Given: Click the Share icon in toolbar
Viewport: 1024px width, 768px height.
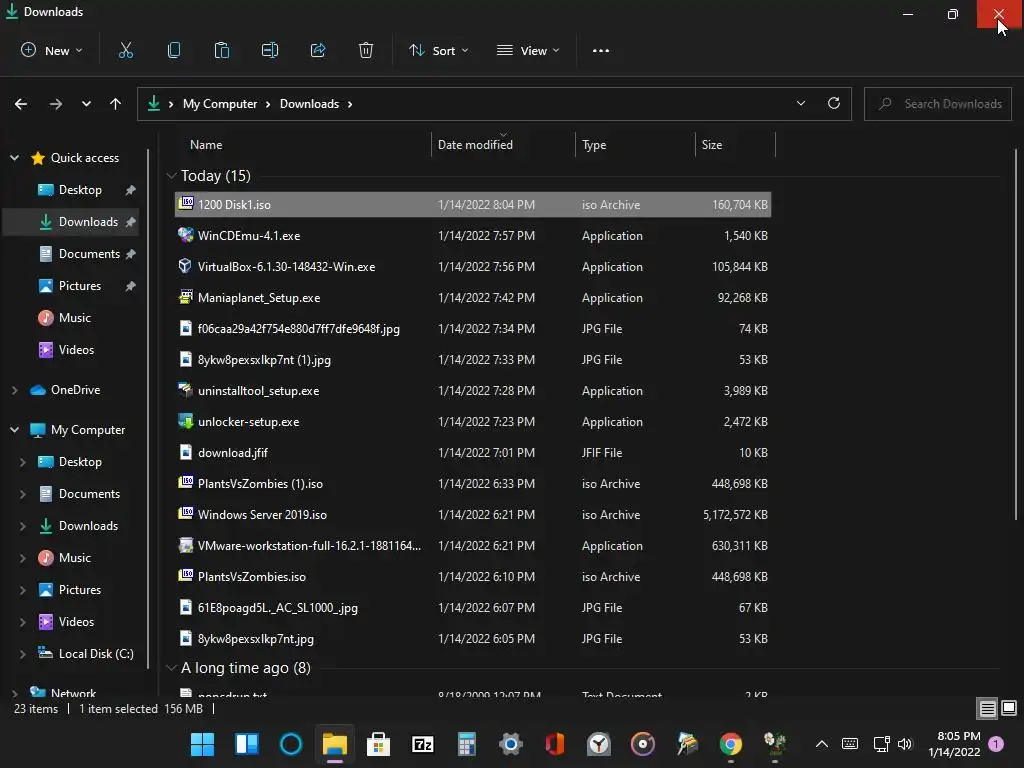Looking at the screenshot, I should [318, 50].
